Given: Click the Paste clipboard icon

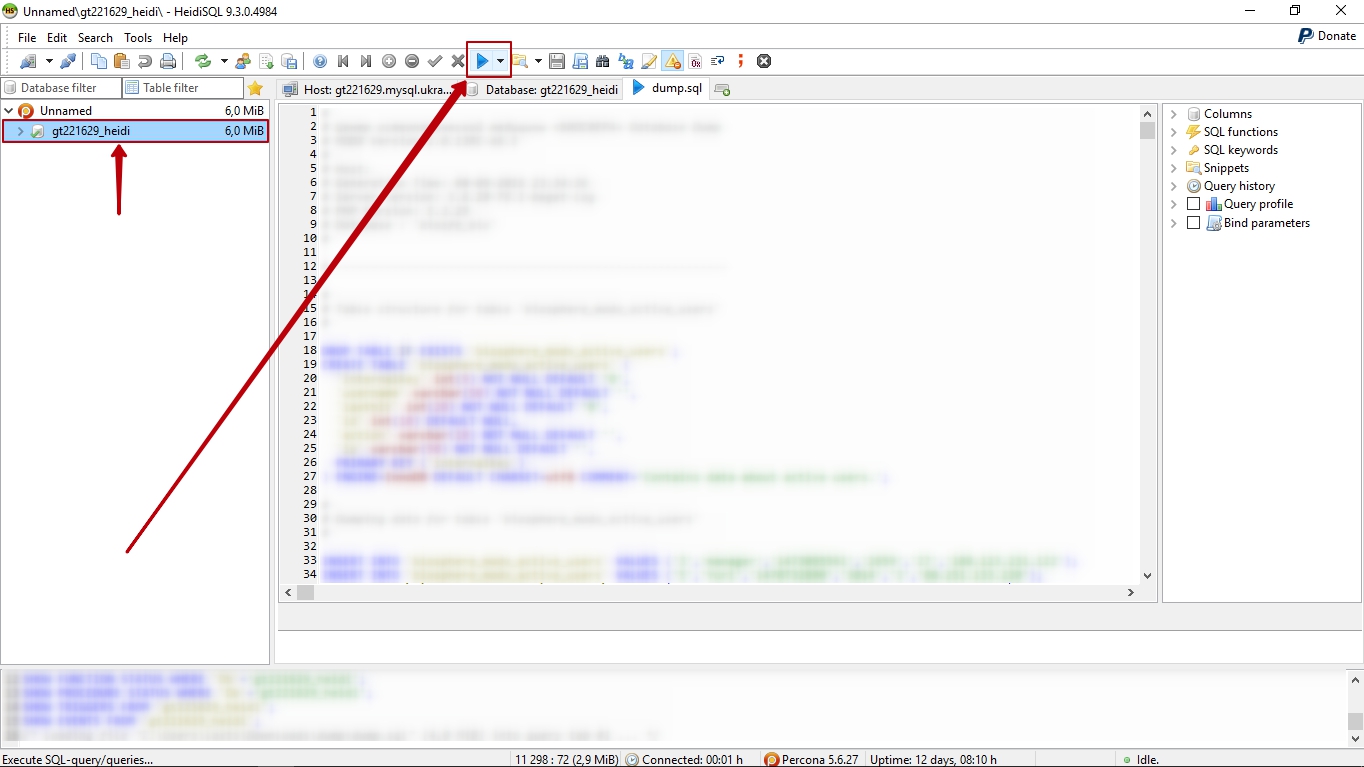Looking at the screenshot, I should (x=121, y=61).
